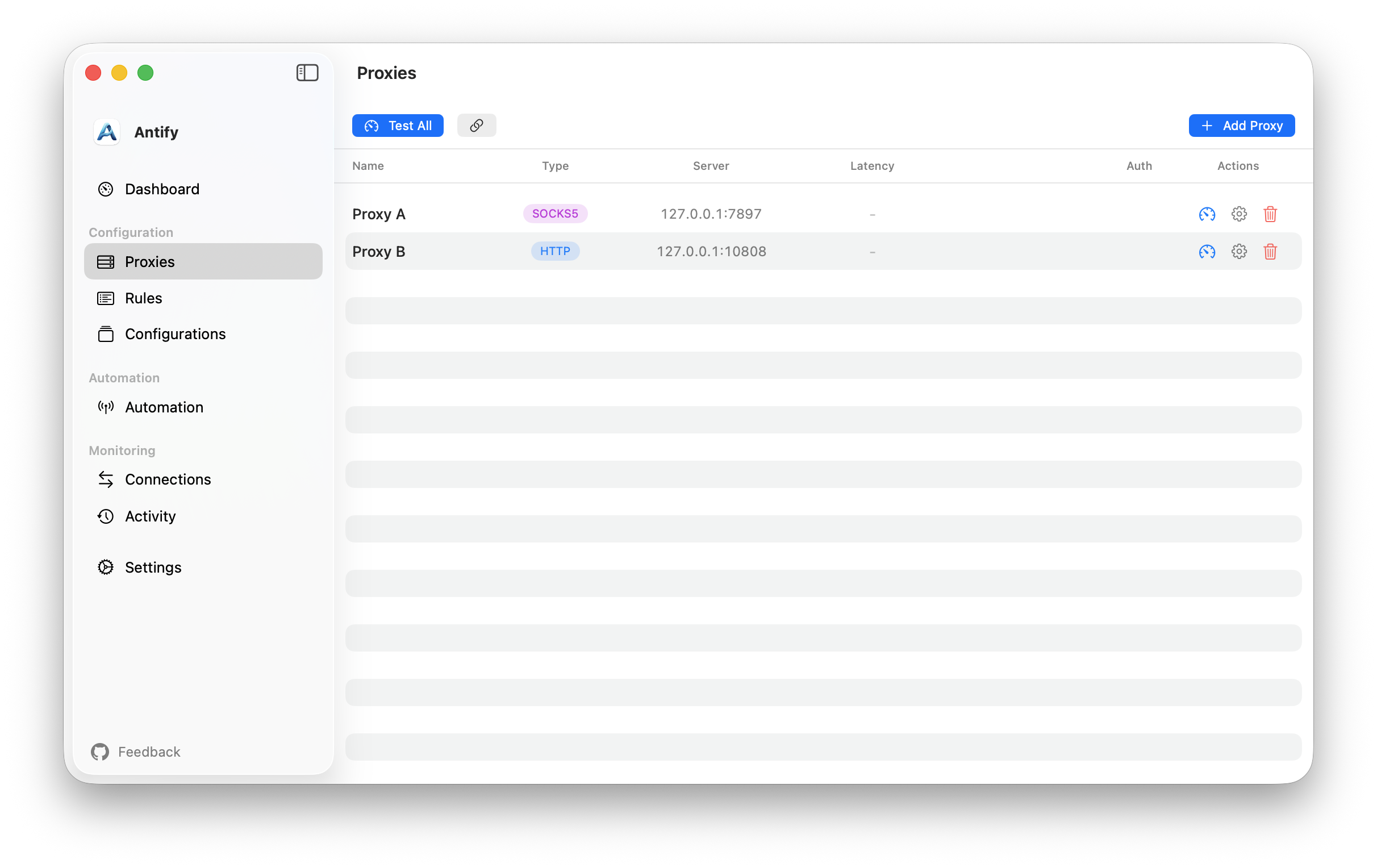Click the Automation antenna icon
The height and width of the screenshot is (868, 1377).
pyautogui.click(x=106, y=407)
